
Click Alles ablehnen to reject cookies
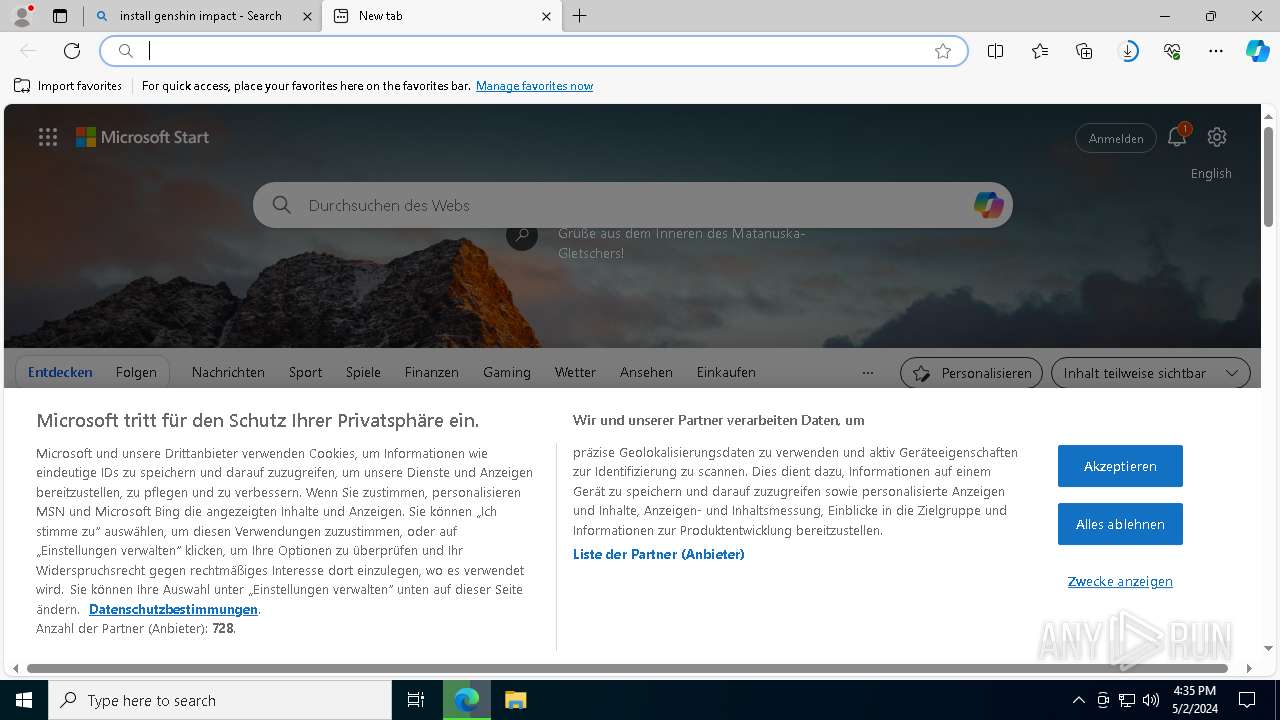coord(1120,524)
